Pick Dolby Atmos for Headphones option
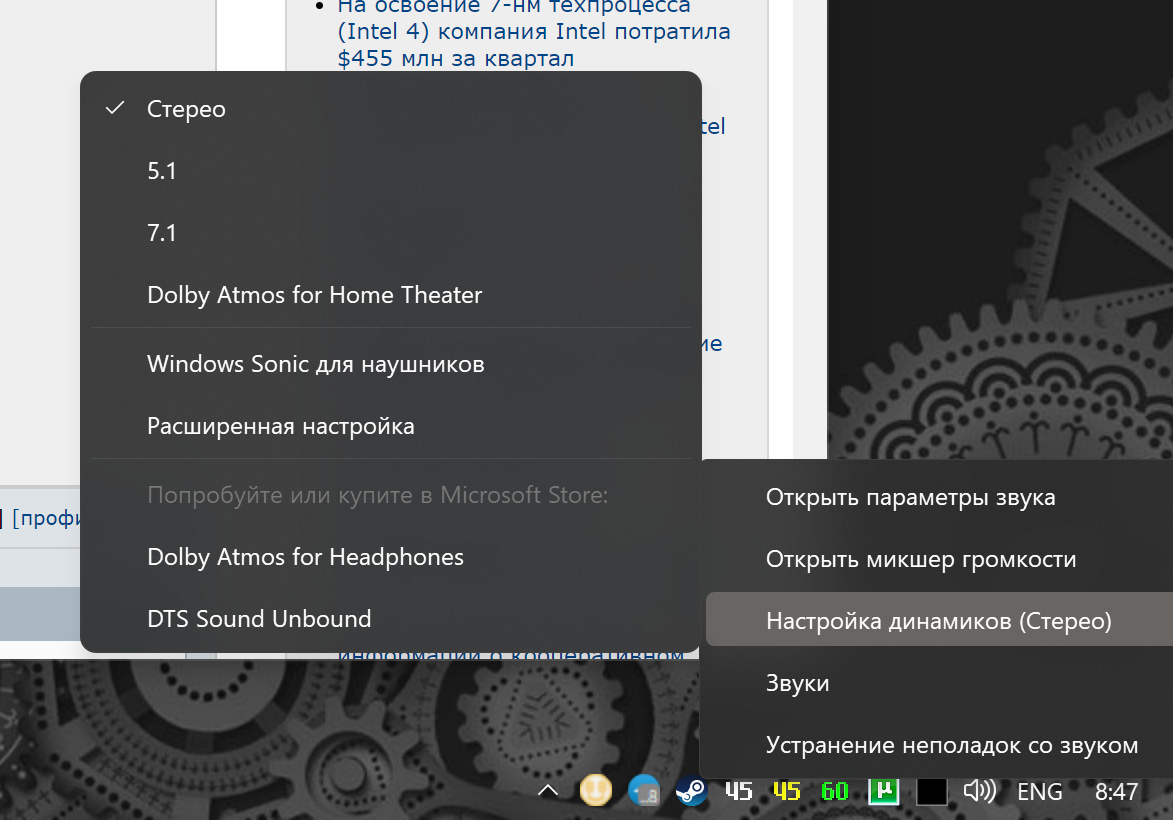This screenshot has height=820, width=1173. coord(391,557)
